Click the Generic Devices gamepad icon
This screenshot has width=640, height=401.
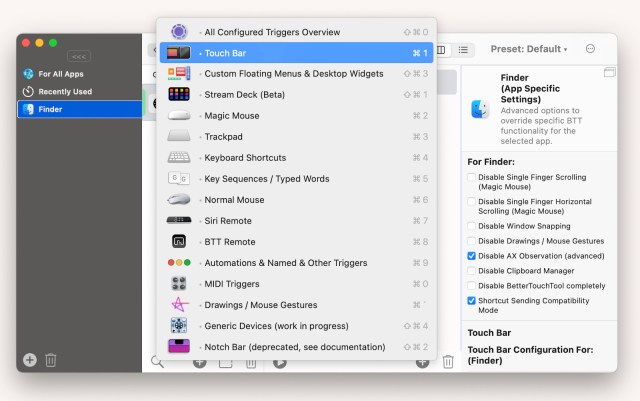[179, 325]
